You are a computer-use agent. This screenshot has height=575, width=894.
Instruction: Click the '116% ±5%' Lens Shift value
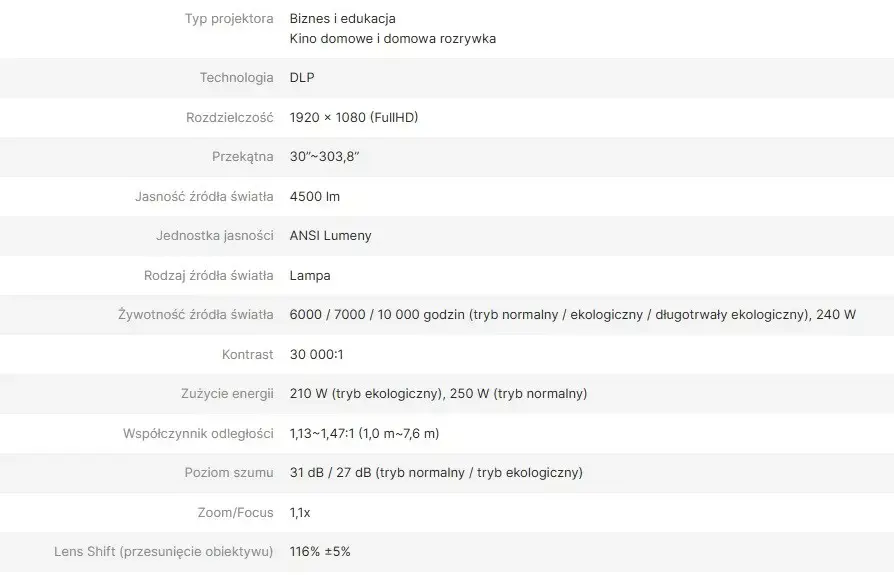point(320,552)
